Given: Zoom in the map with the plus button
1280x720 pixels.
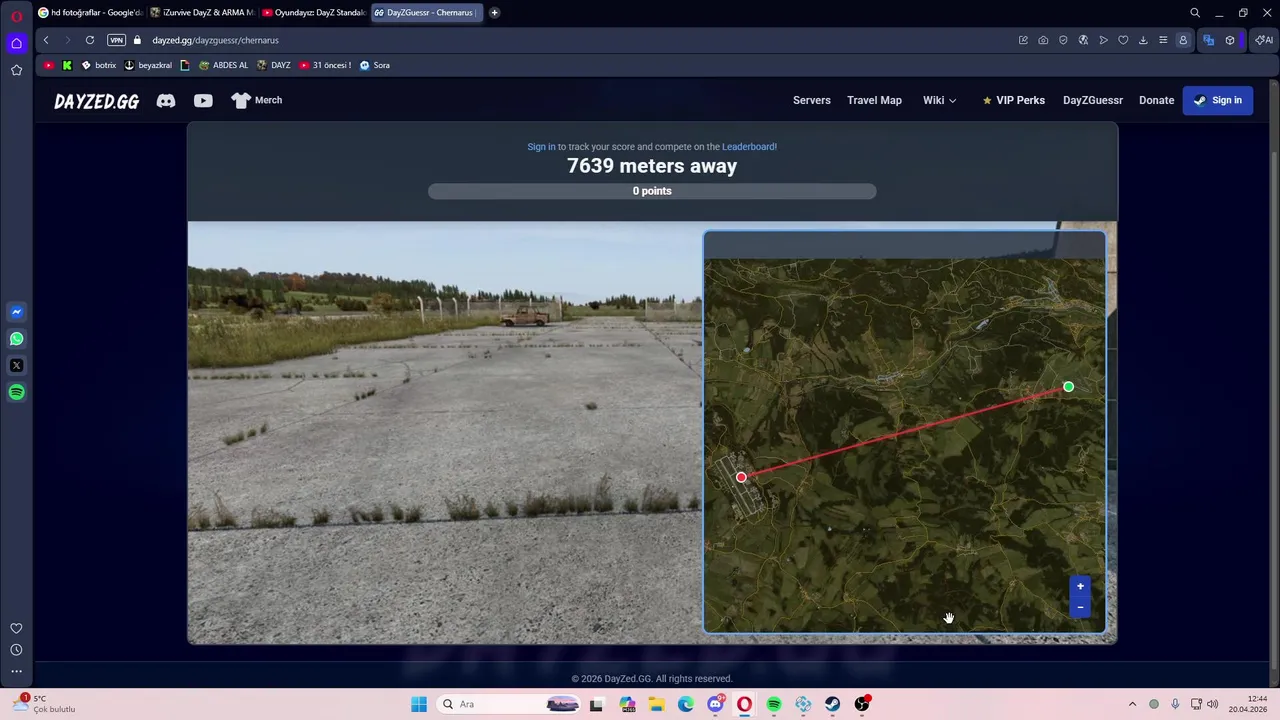Looking at the screenshot, I should point(1080,586).
